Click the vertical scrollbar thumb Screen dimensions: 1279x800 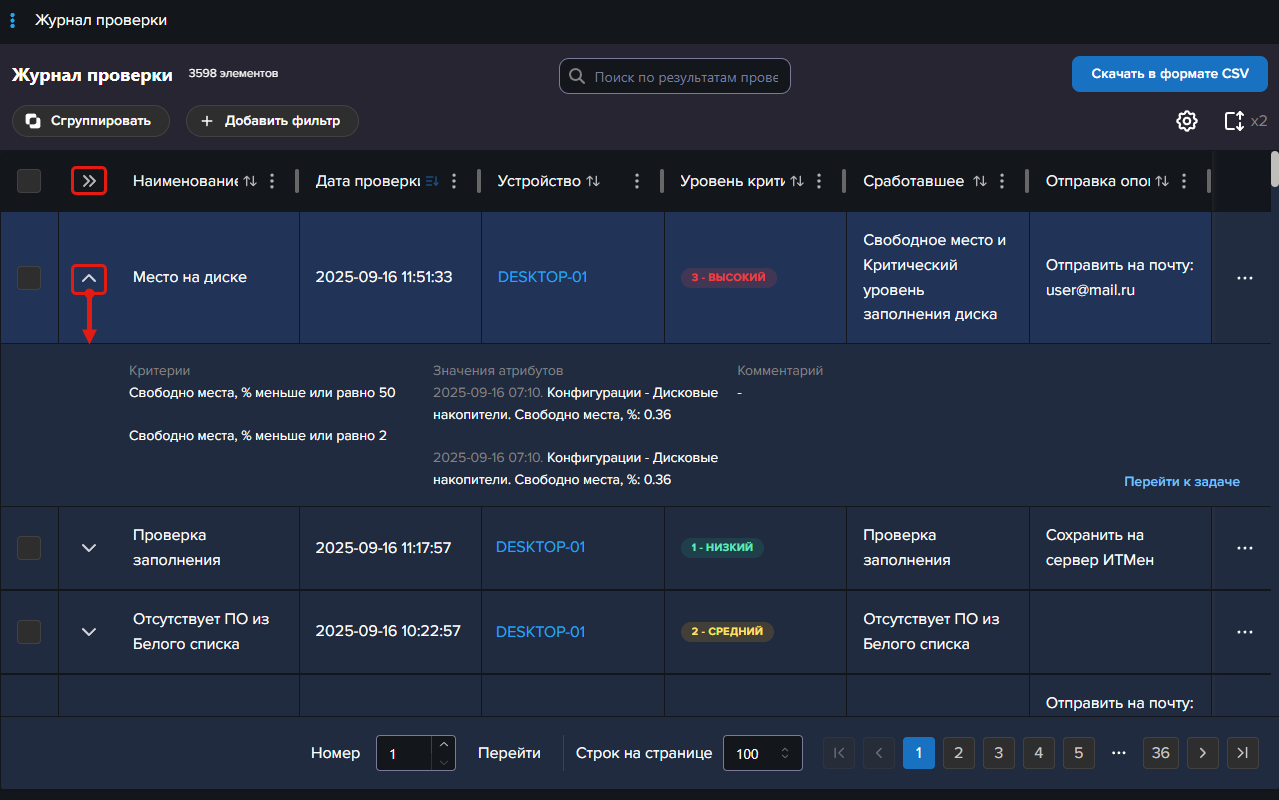point(1274,168)
